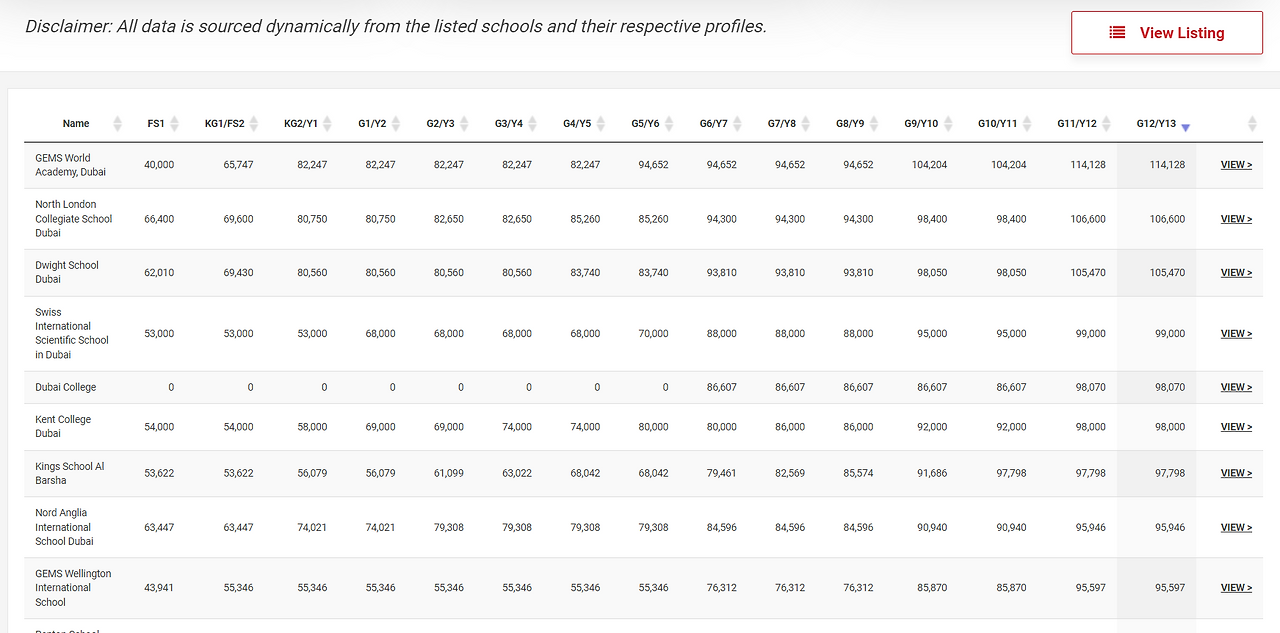
Task: Click sort arrows next to FS1
Action: point(175,124)
